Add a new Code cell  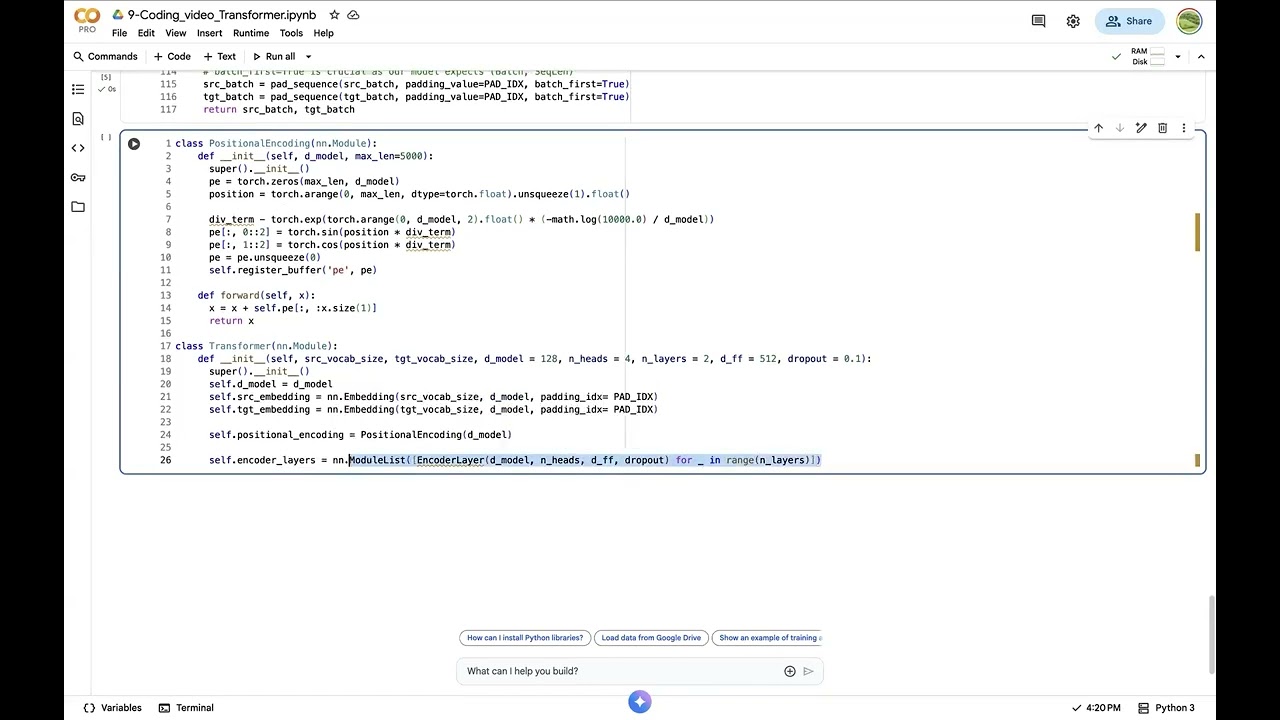click(172, 57)
